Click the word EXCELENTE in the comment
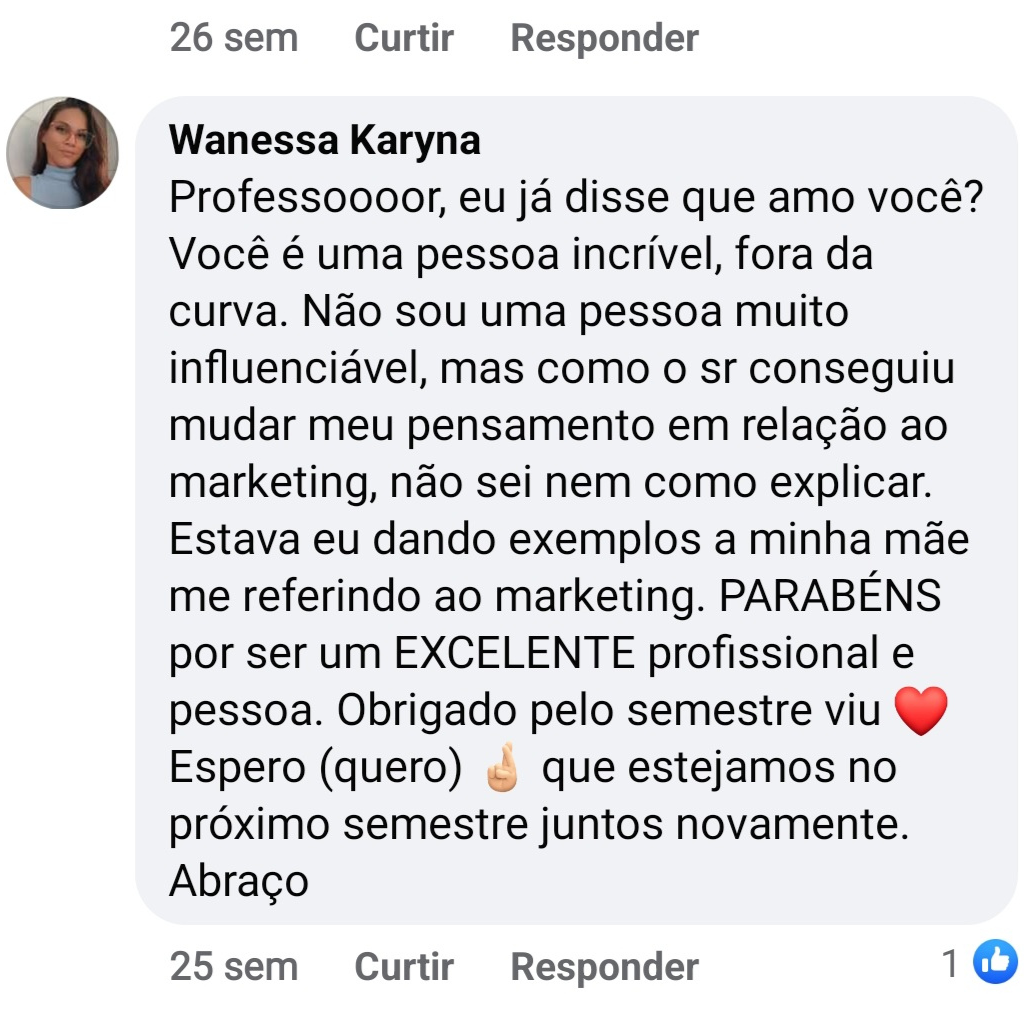1024x1024 pixels. [515, 652]
